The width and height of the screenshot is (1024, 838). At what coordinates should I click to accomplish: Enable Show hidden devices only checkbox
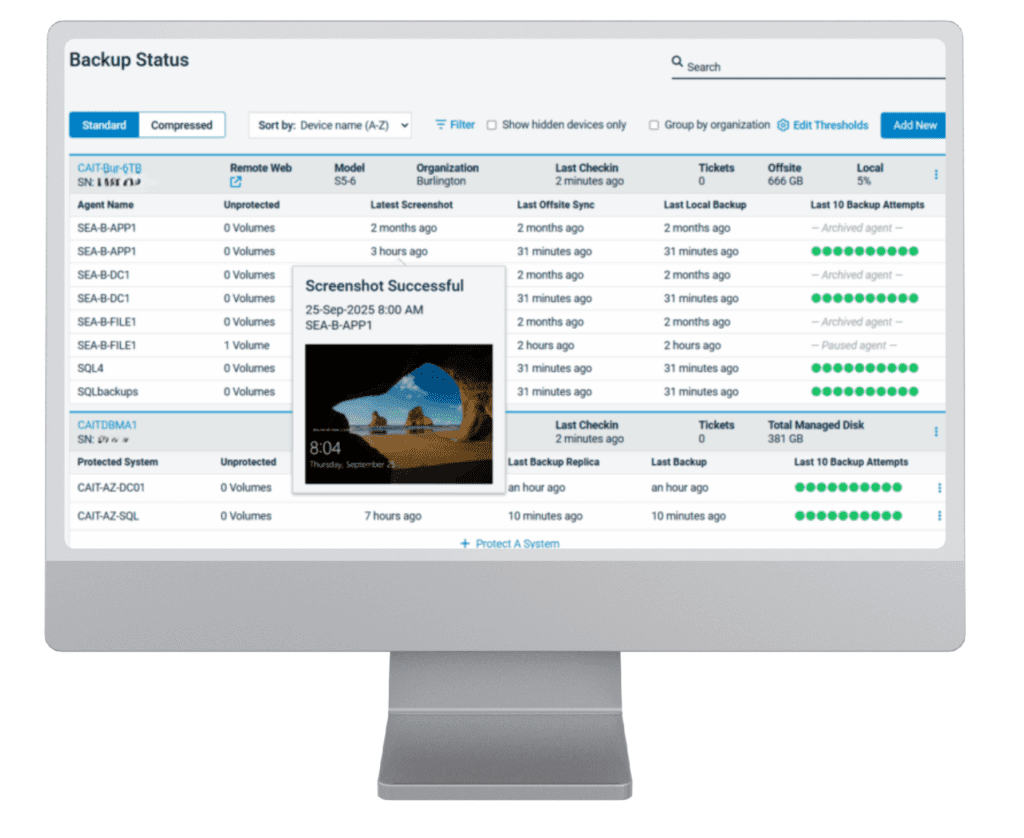coord(491,125)
